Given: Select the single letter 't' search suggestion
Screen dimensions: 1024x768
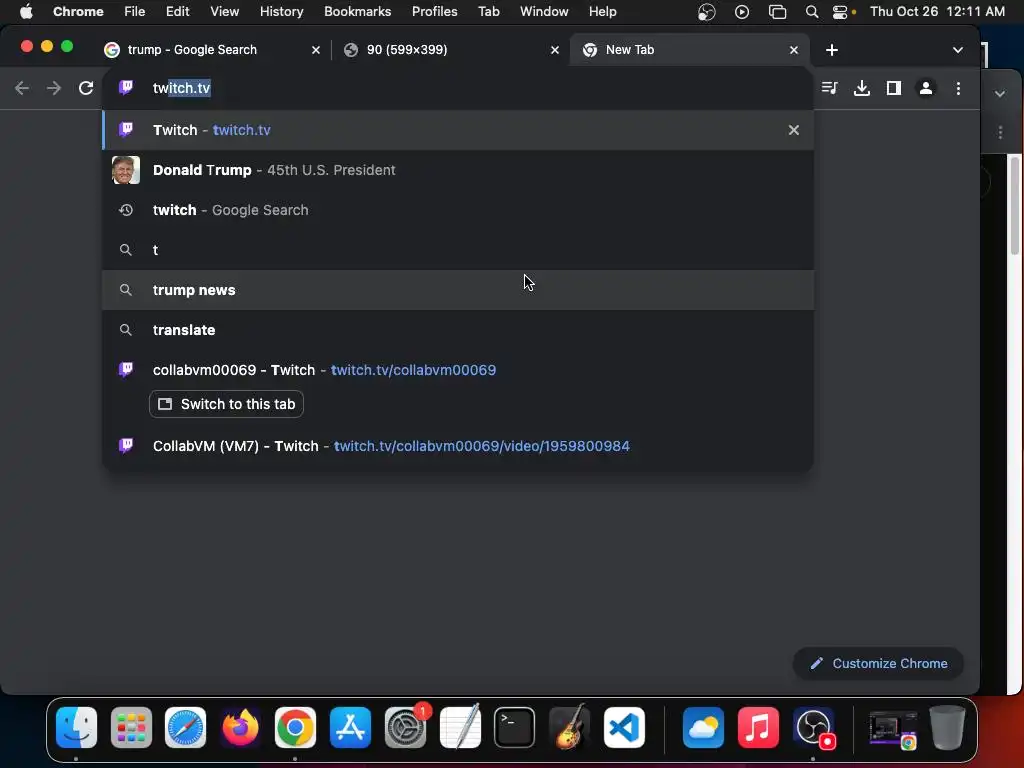Looking at the screenshot, I should coord(458,250).
